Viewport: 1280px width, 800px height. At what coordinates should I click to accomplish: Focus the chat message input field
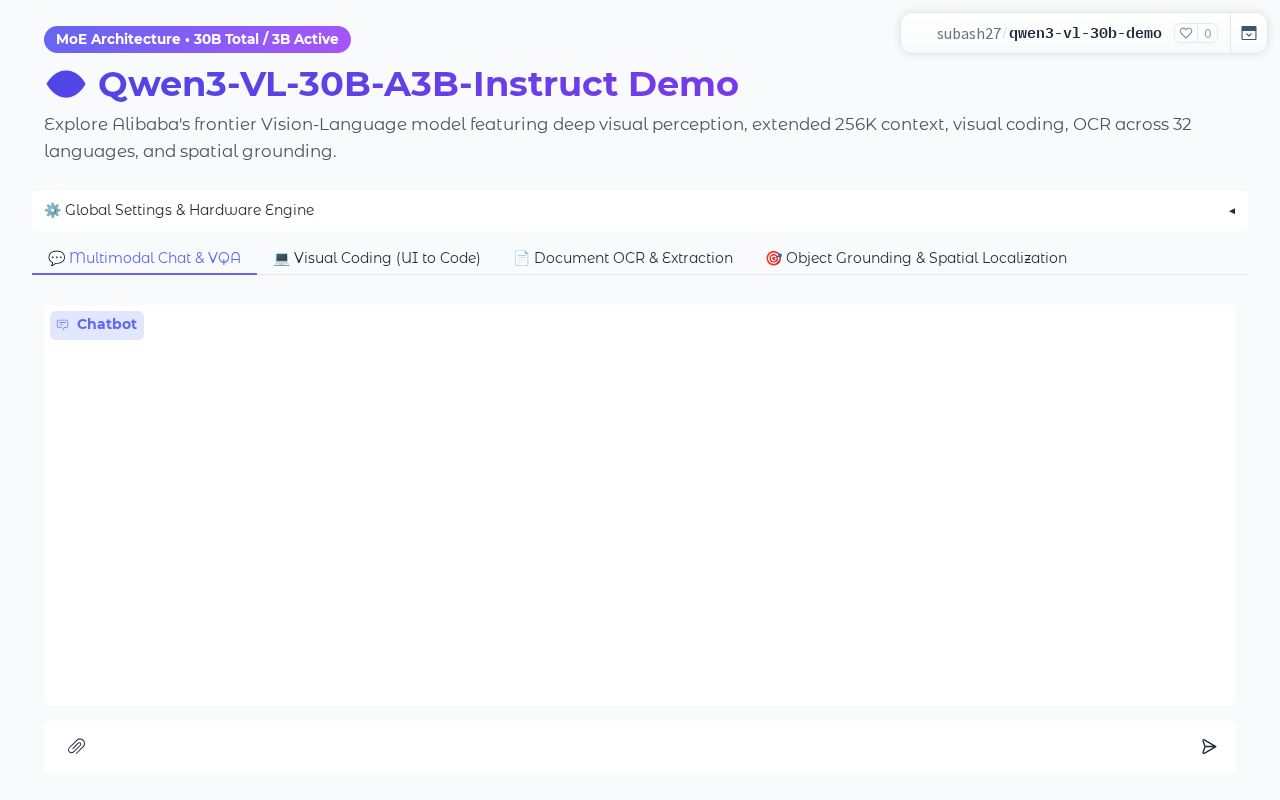point(642,746)
